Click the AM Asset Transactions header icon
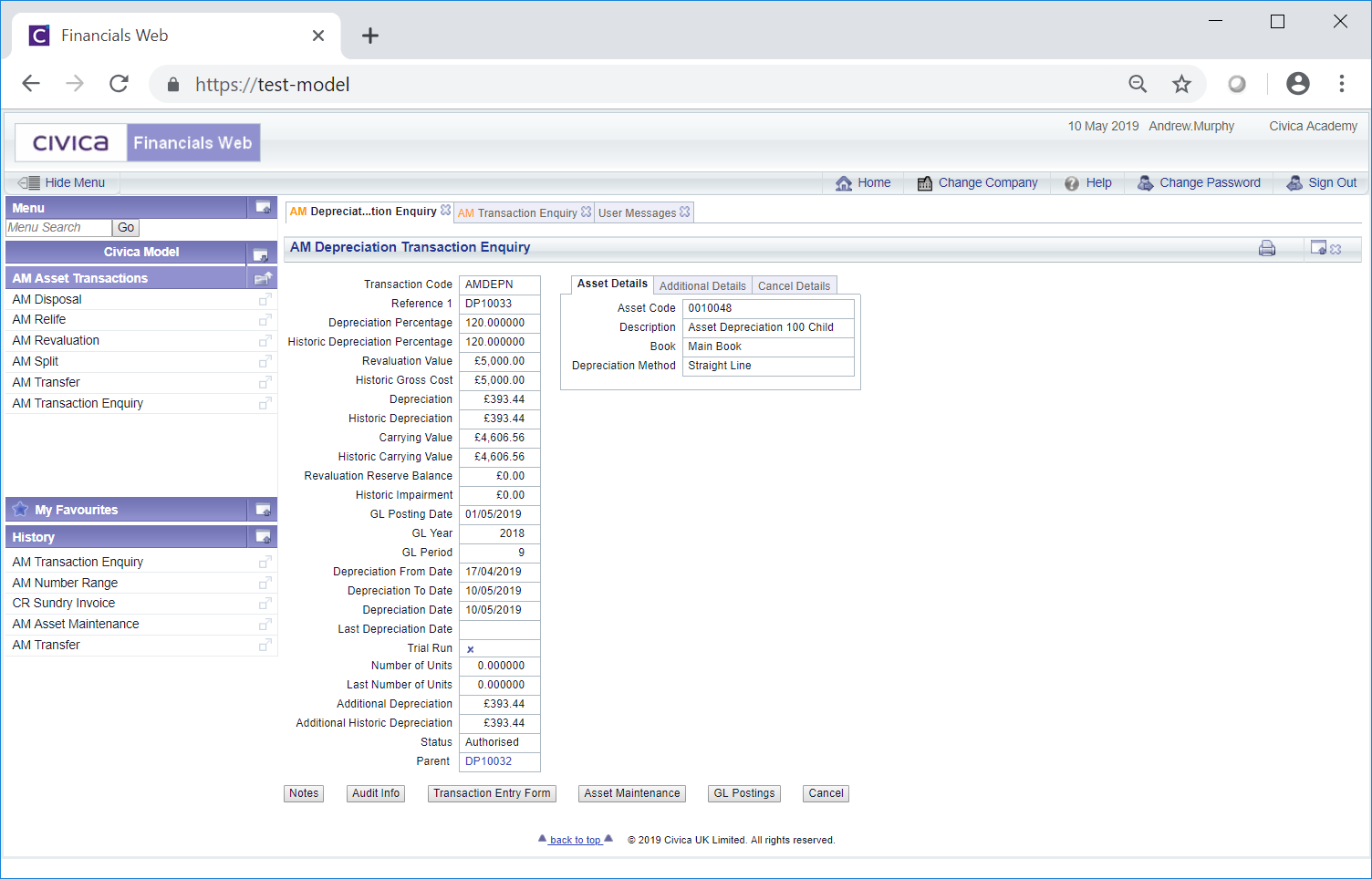 click(x=263, y=278)
